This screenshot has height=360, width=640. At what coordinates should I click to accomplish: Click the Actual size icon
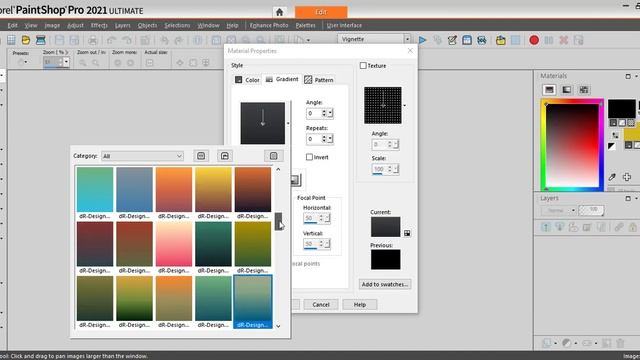coord(150,62)
